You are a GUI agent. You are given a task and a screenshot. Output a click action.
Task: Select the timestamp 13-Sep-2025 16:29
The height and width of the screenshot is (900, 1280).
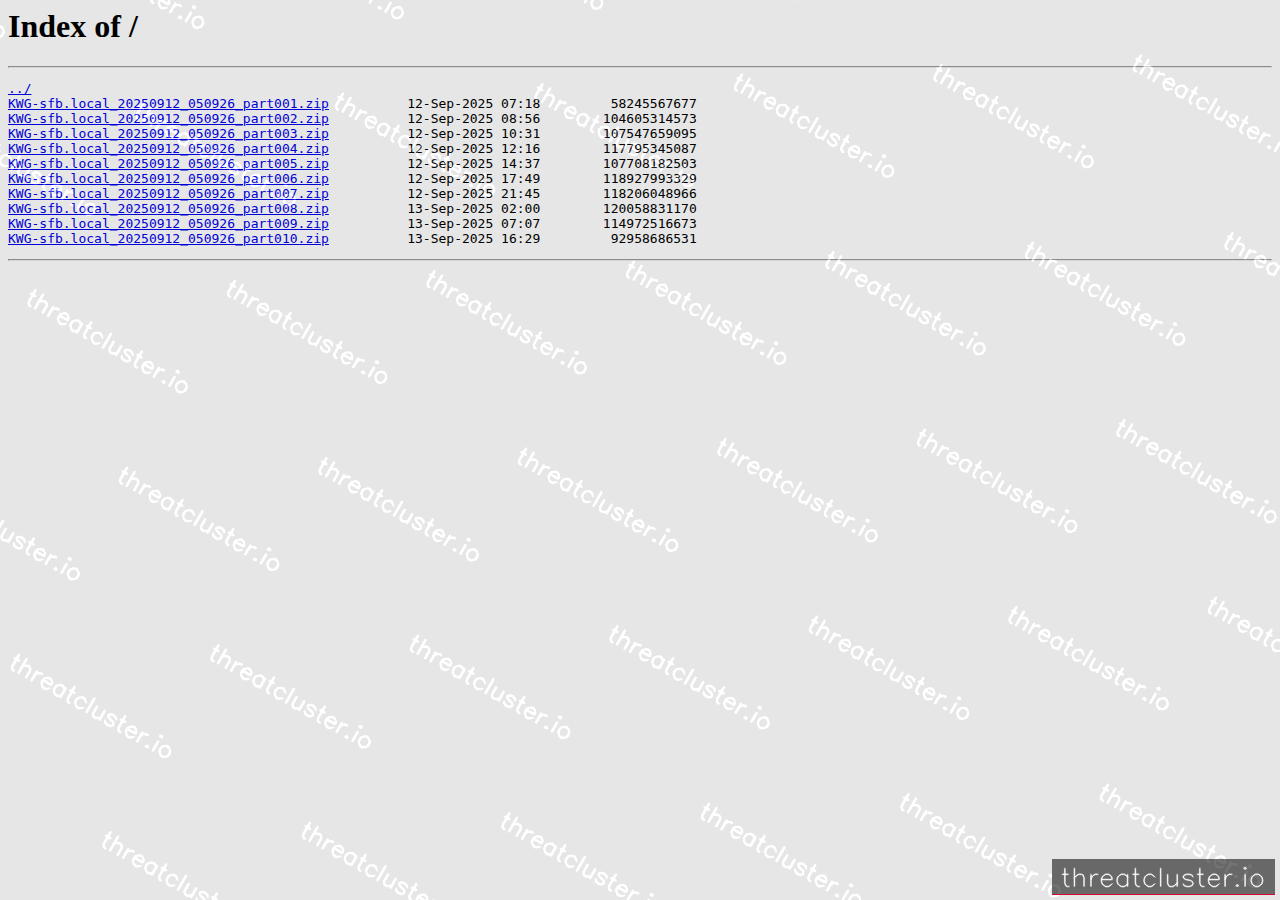point(474,239)
